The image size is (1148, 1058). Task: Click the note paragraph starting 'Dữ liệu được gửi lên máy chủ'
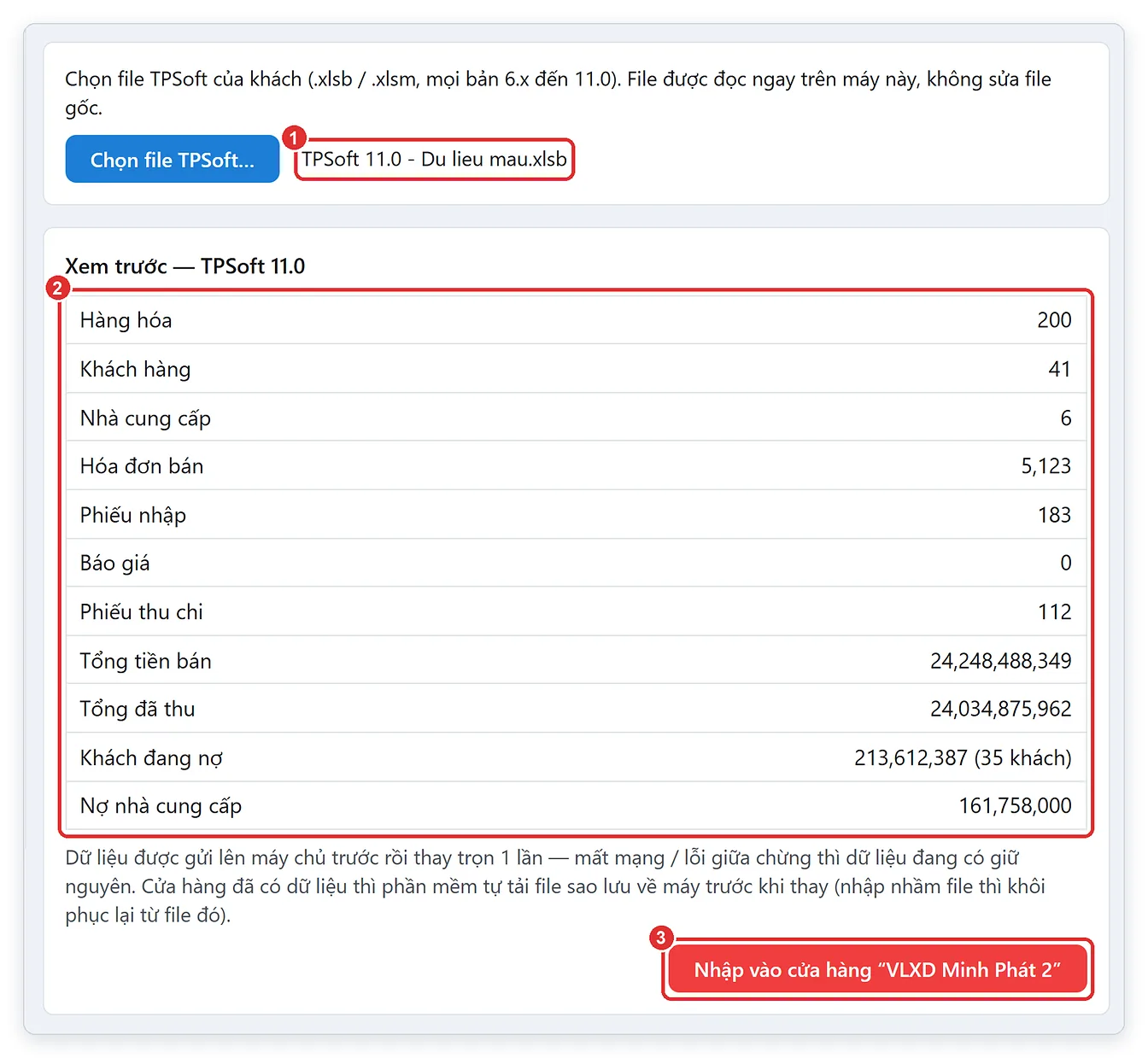coord(555,886)
